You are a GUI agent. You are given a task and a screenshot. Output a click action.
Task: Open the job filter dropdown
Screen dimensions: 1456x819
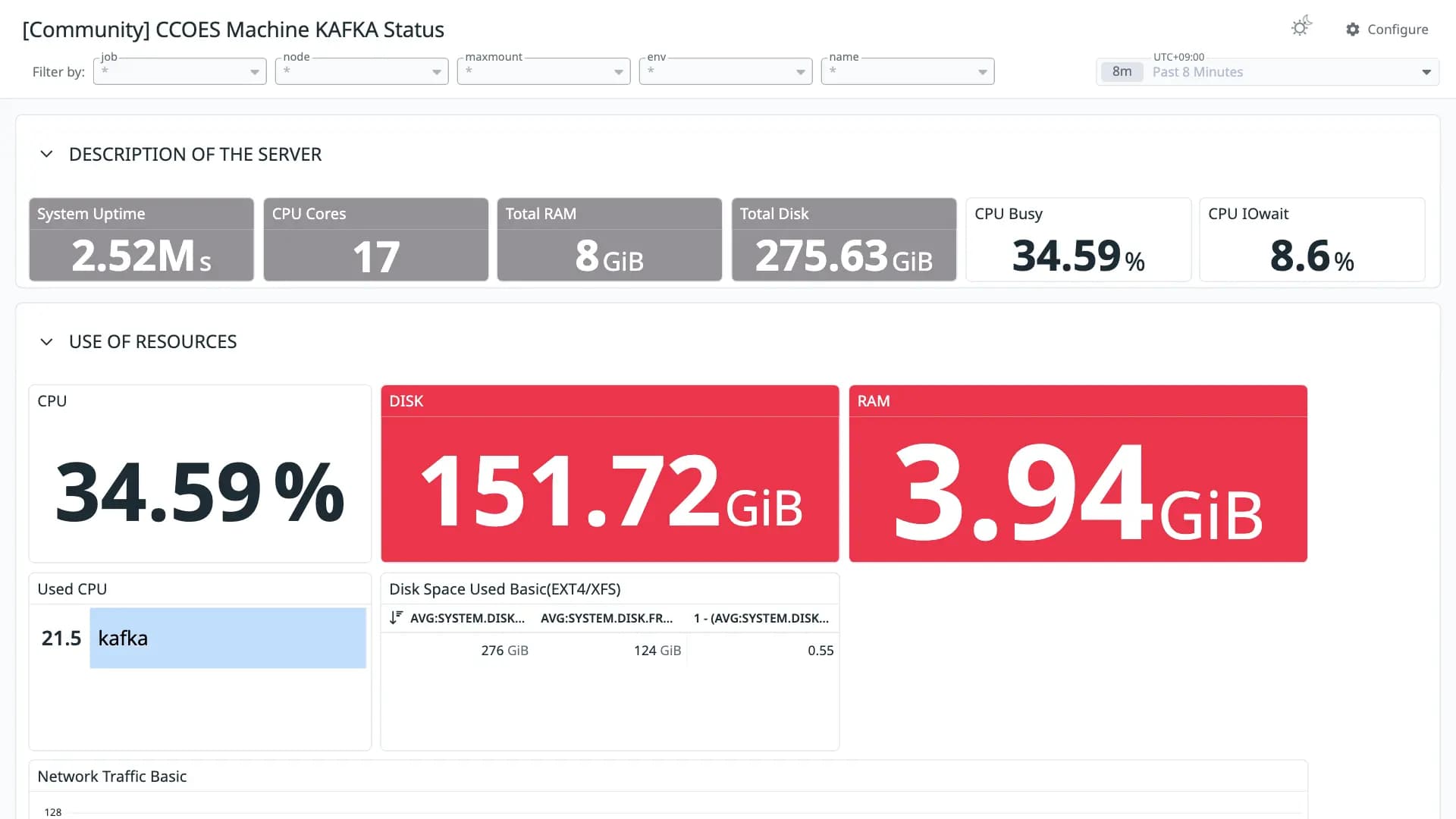pyautogui.click(x=180, y=71)
